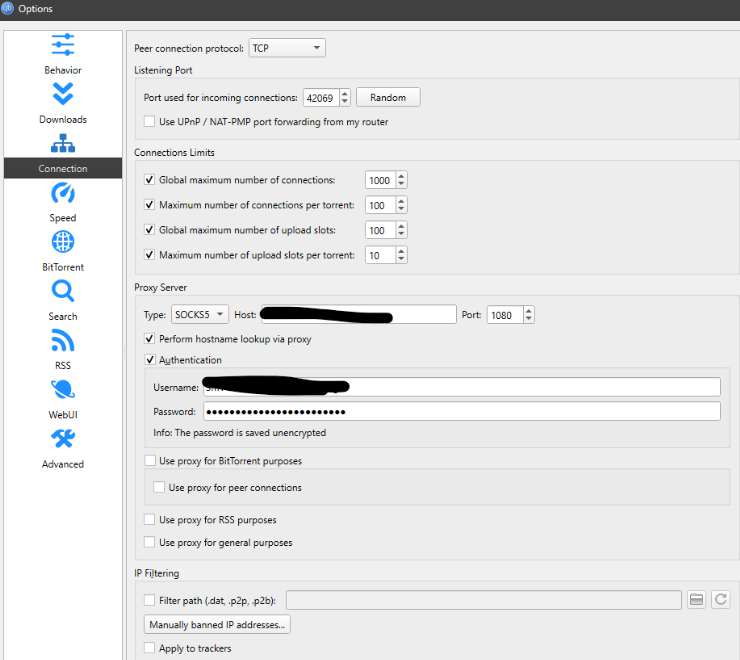Open the Peer connection protocol dropdown

[x=286, y=48]
